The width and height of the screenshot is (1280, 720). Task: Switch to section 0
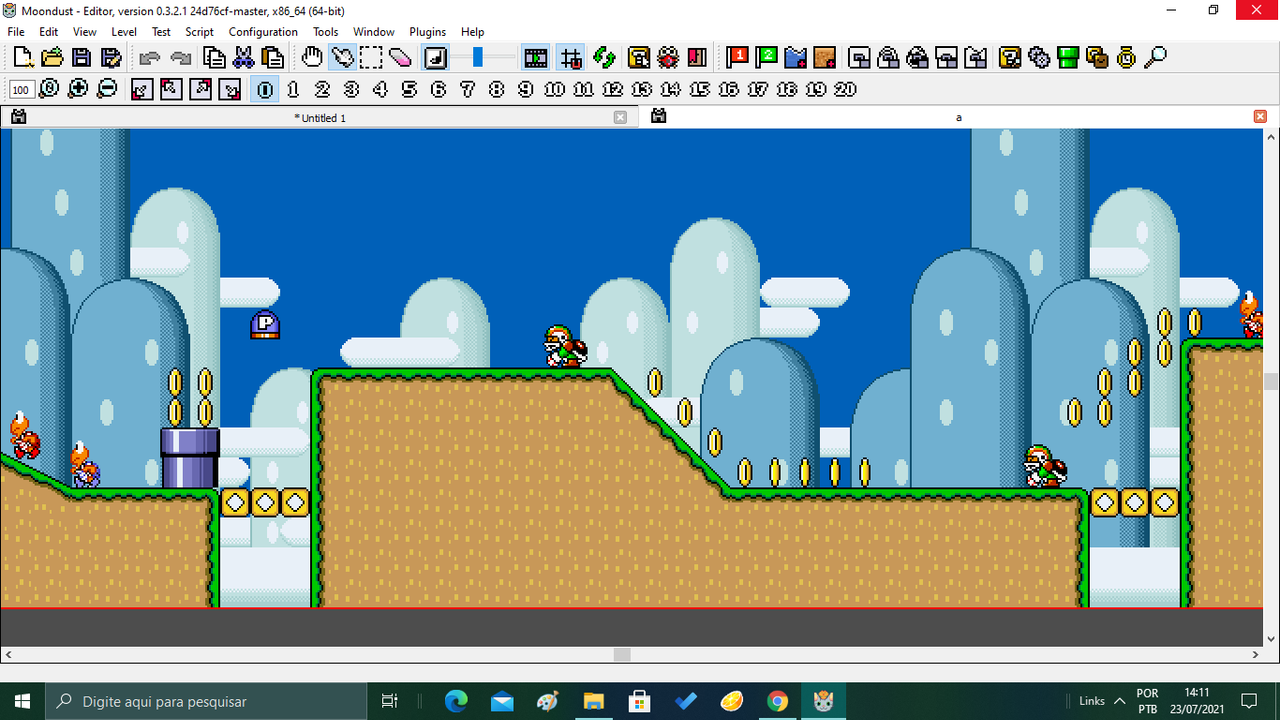click(x=264, y=89)
